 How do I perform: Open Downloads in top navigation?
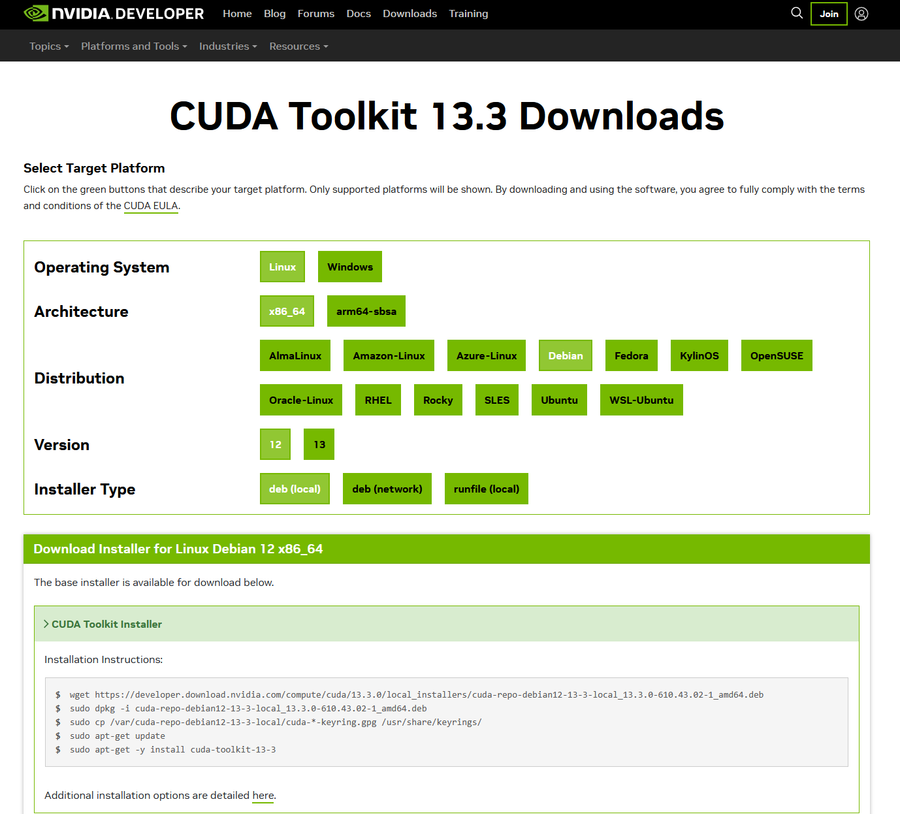410,13
